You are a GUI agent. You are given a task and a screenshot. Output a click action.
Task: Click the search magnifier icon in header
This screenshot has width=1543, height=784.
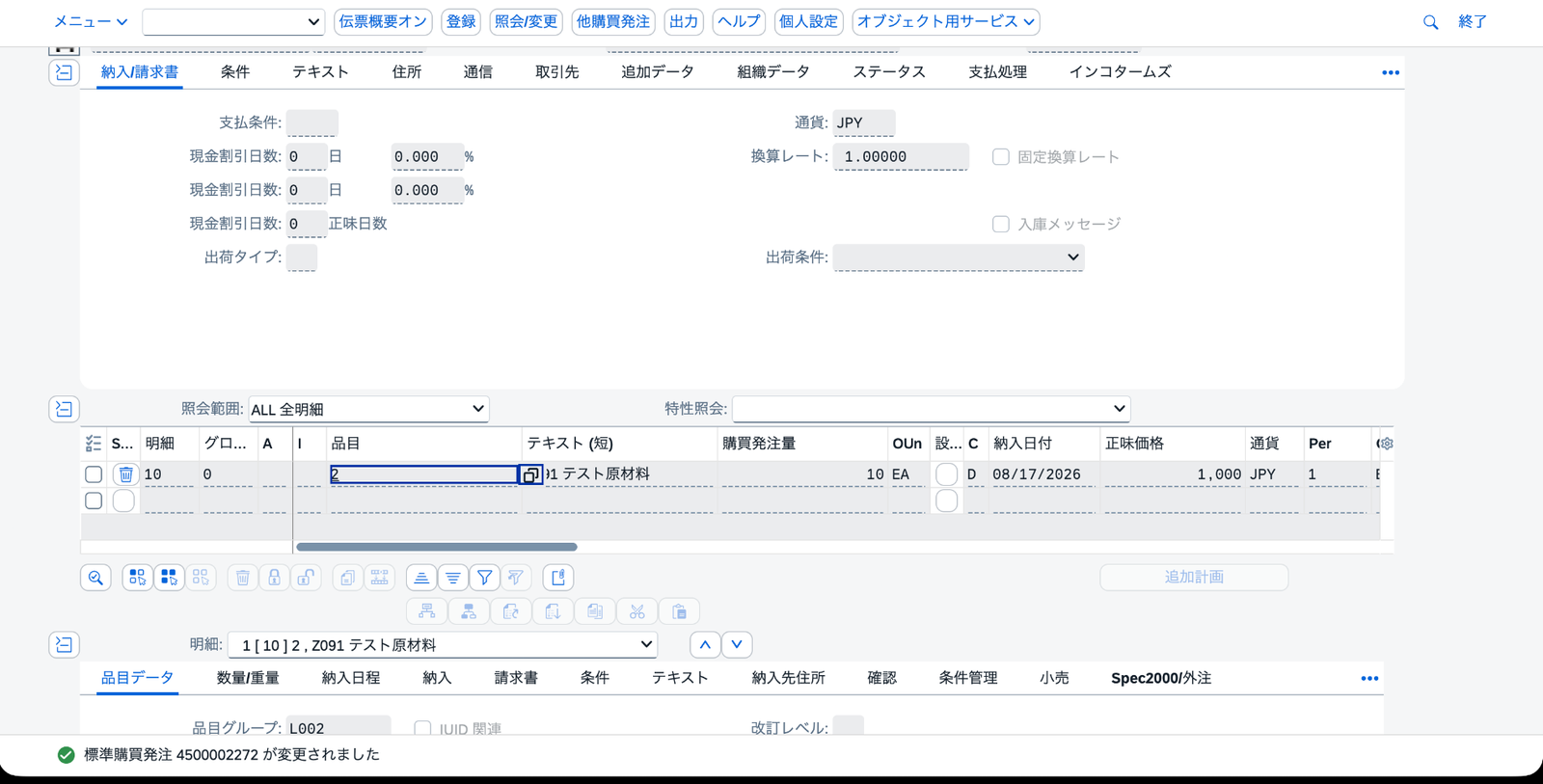(x=1430, y=22)
